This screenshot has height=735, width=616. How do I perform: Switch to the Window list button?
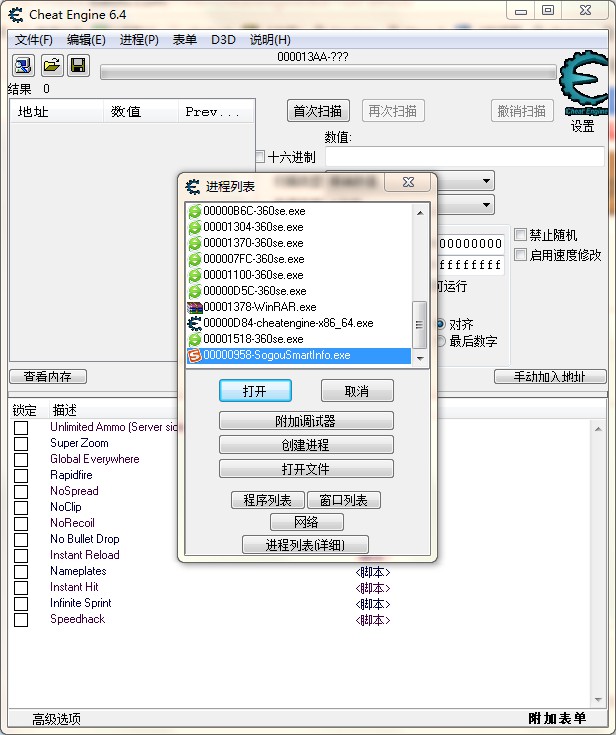344,500
